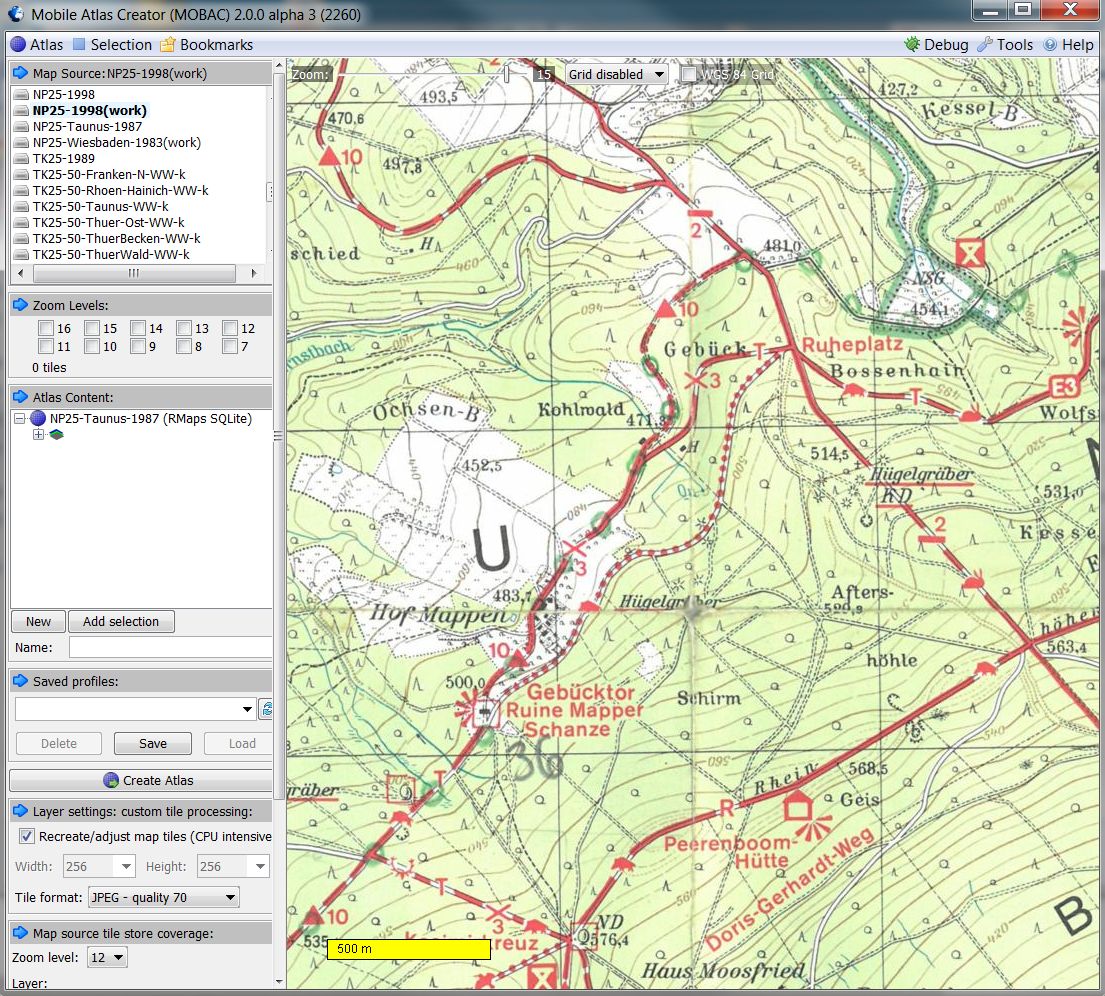Collapse the Zoom Levels panel arrow icon
Viewport: 1105px width, 996px height.
point(20,305)
